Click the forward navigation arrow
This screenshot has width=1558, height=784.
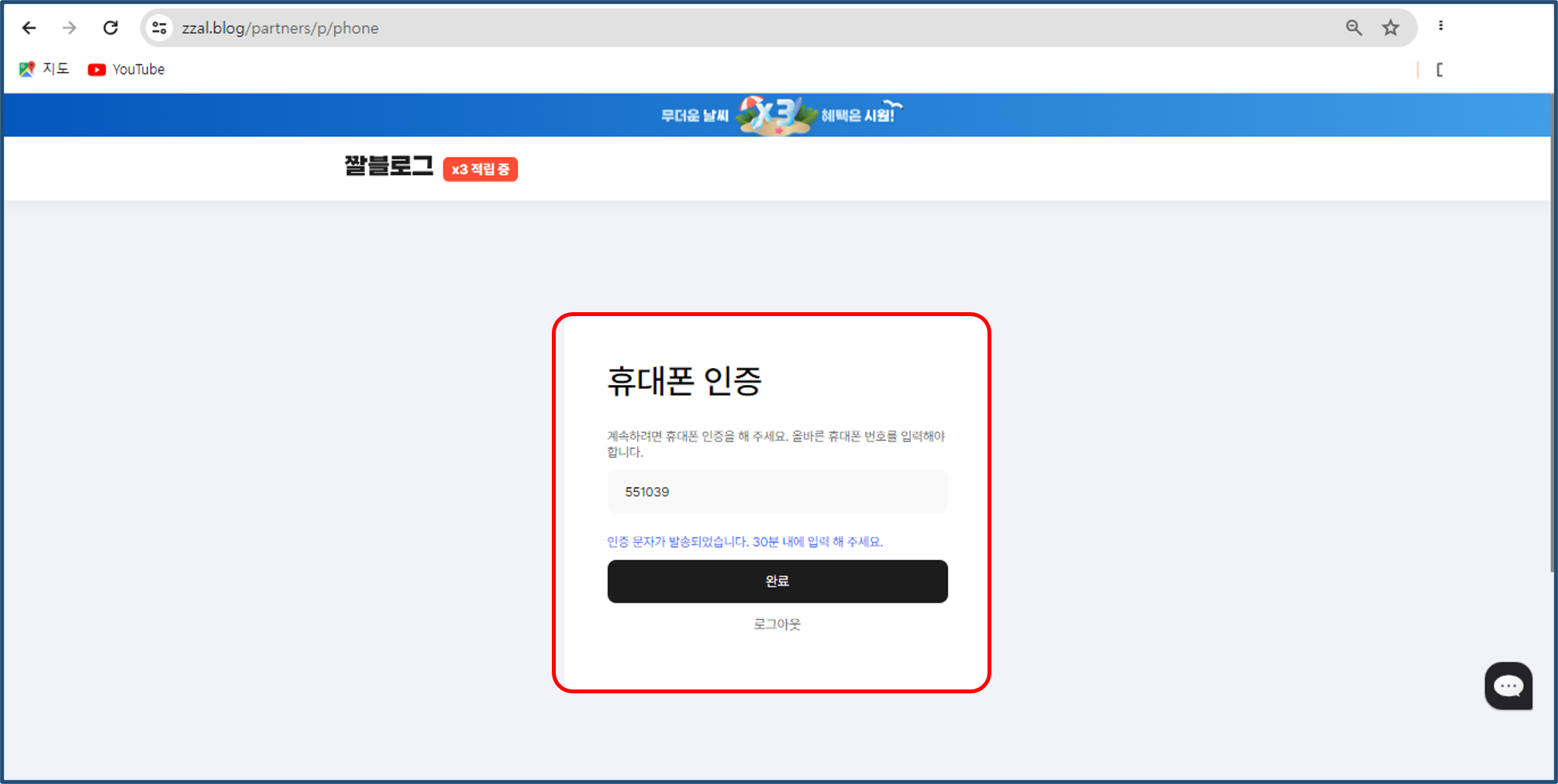(x=69, y=28)
